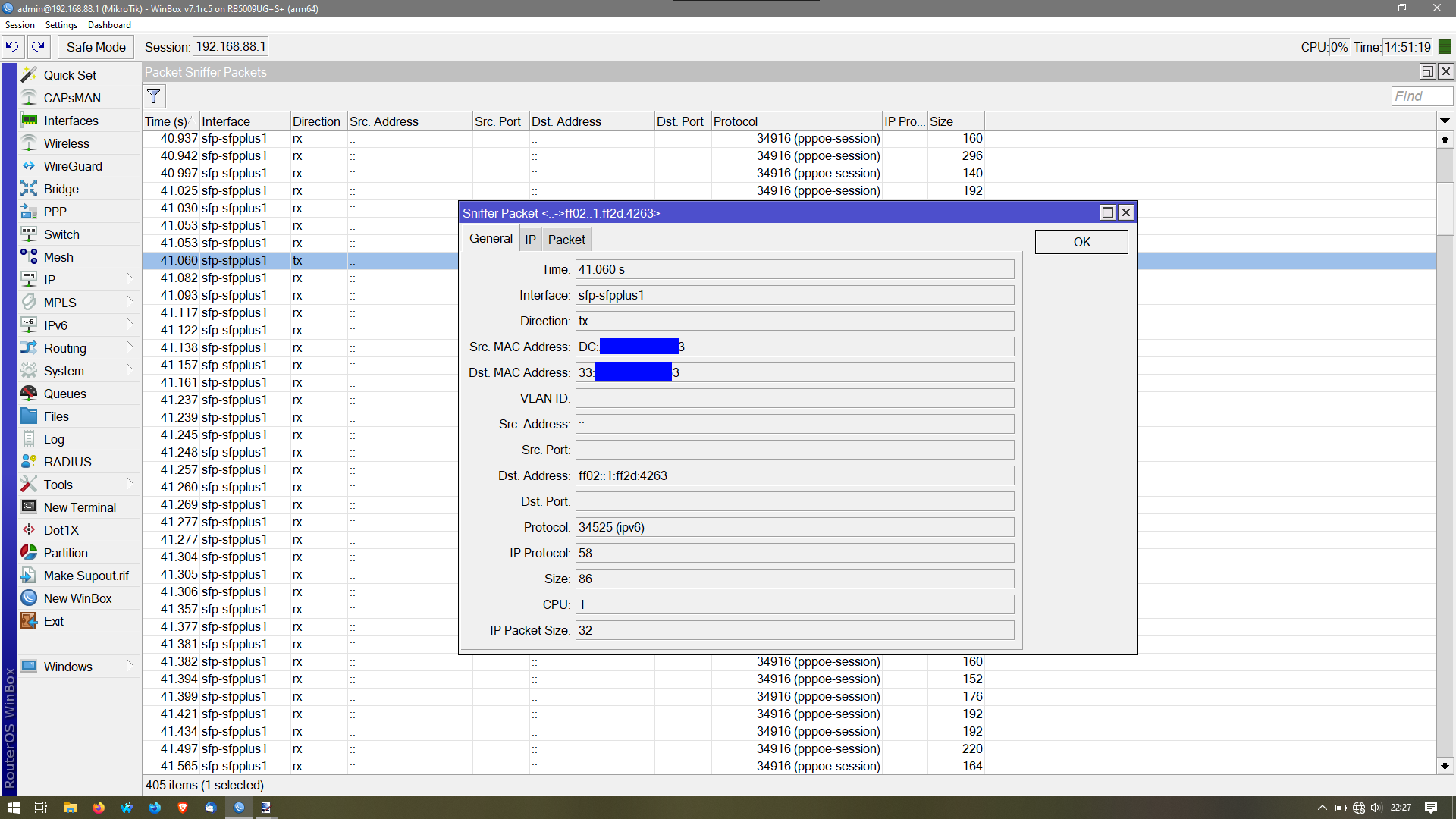Open the Partition sidebar item
1456x819 pixels.
coord(66,553)
